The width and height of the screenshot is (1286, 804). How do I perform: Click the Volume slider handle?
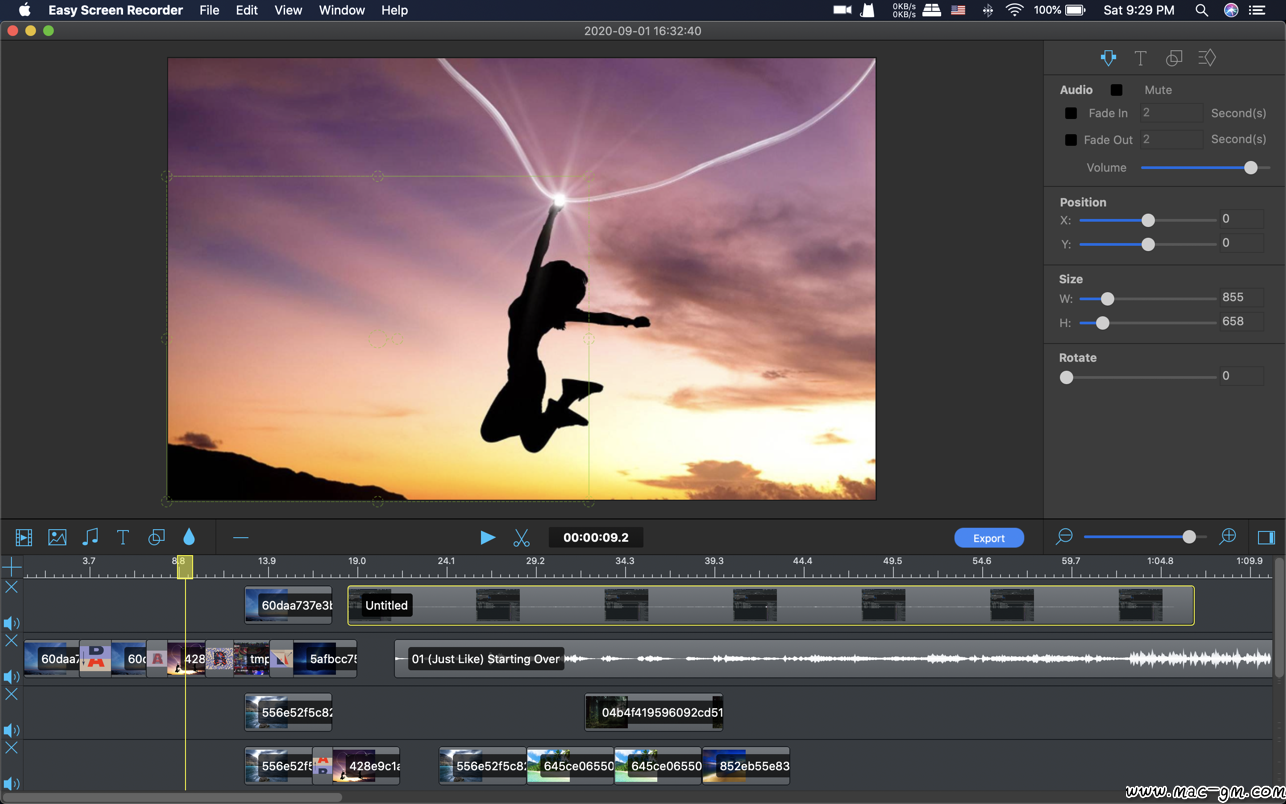tap(1250, 168)
